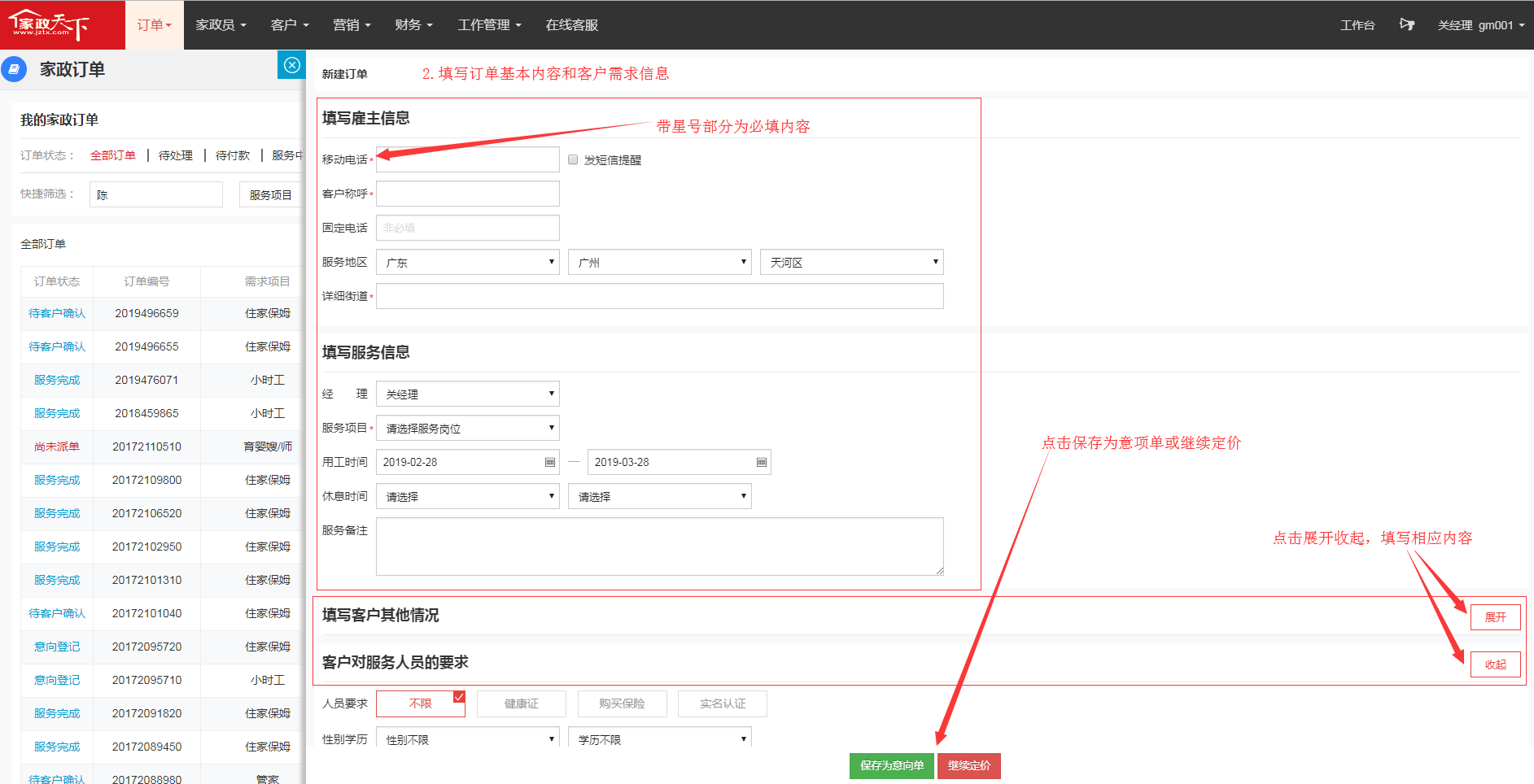Select the 不限 personnel requirement option
Image resolution: width=1534 pixels, height=784 pixels.
point(421,703)
